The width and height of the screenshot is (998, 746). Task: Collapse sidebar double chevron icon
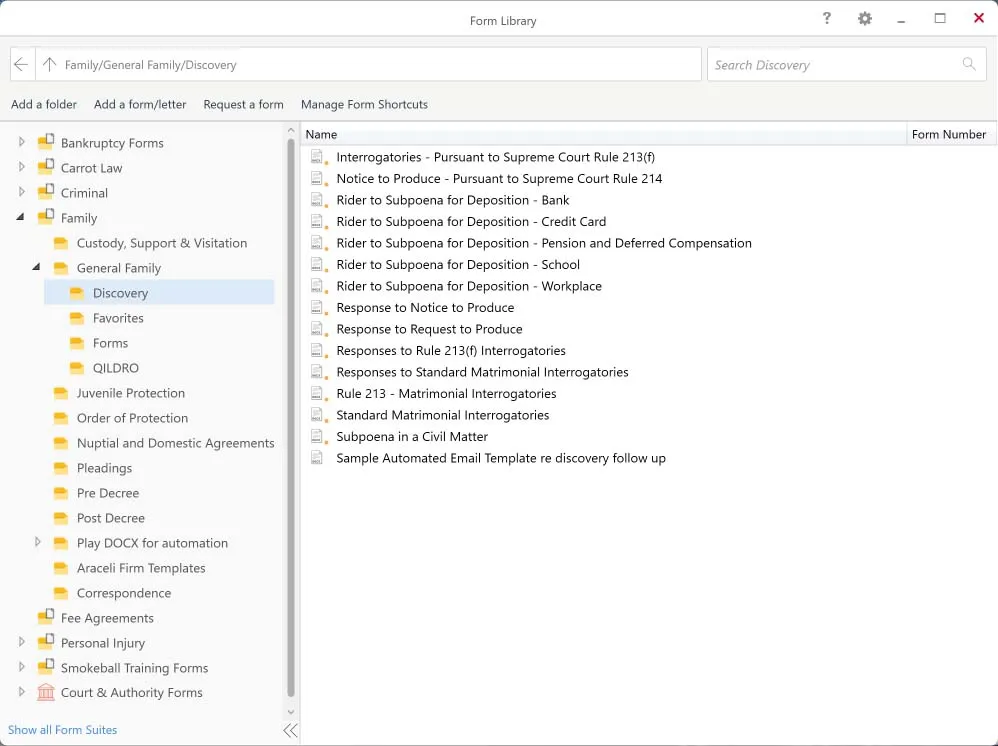(290, 730)
